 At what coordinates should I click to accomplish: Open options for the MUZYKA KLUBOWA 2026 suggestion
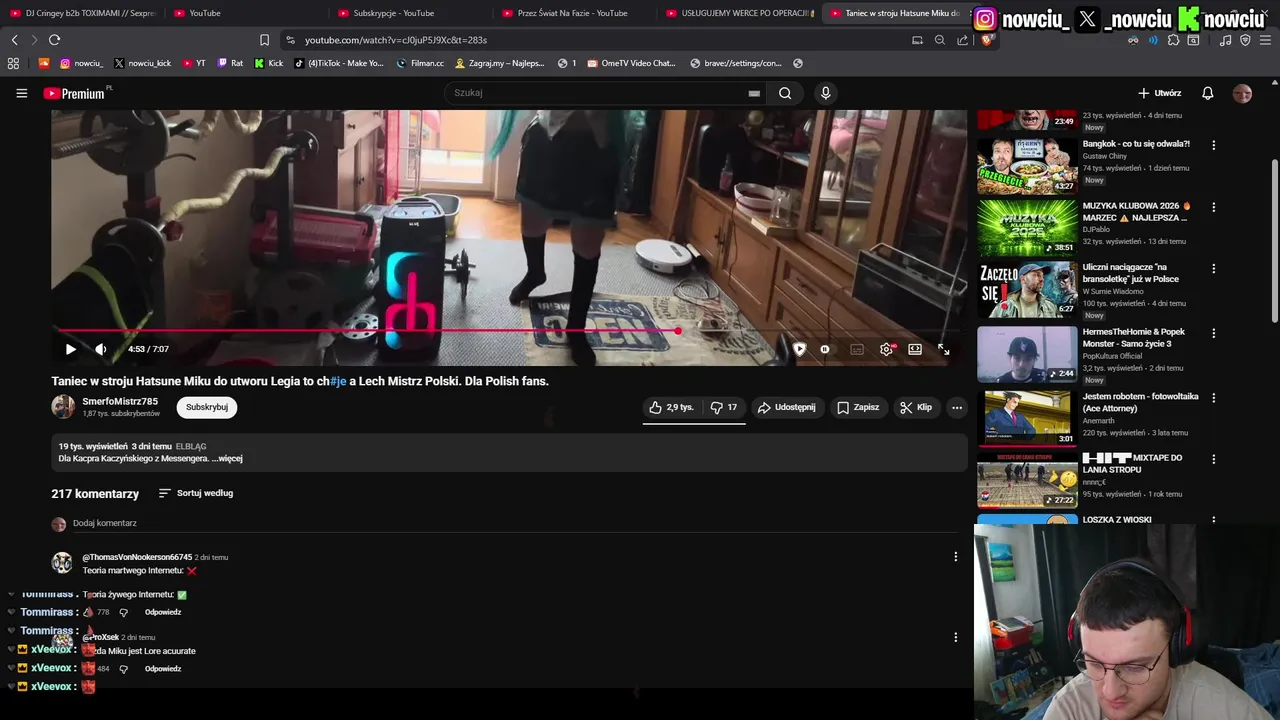tap(1214, 207)
